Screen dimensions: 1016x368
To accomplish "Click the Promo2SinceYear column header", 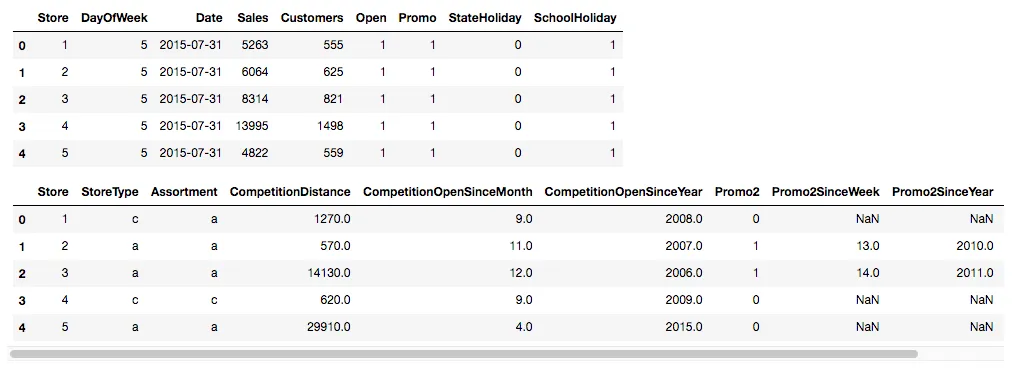I will pos(942,192).
